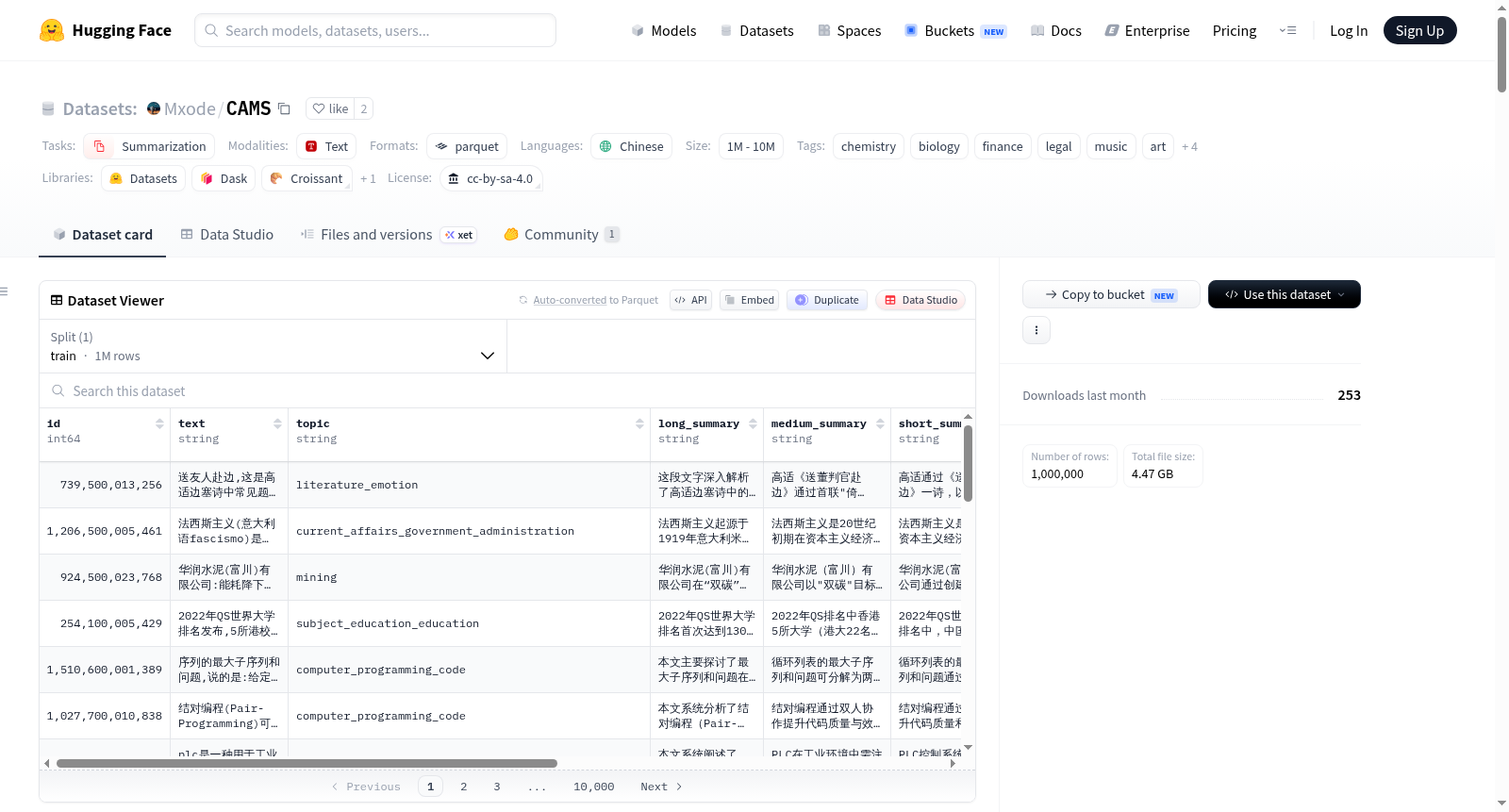The height and width of the screenshot is (812, 1509).
Task: Copy dataset name with copy icon
Action: (284, 108)
